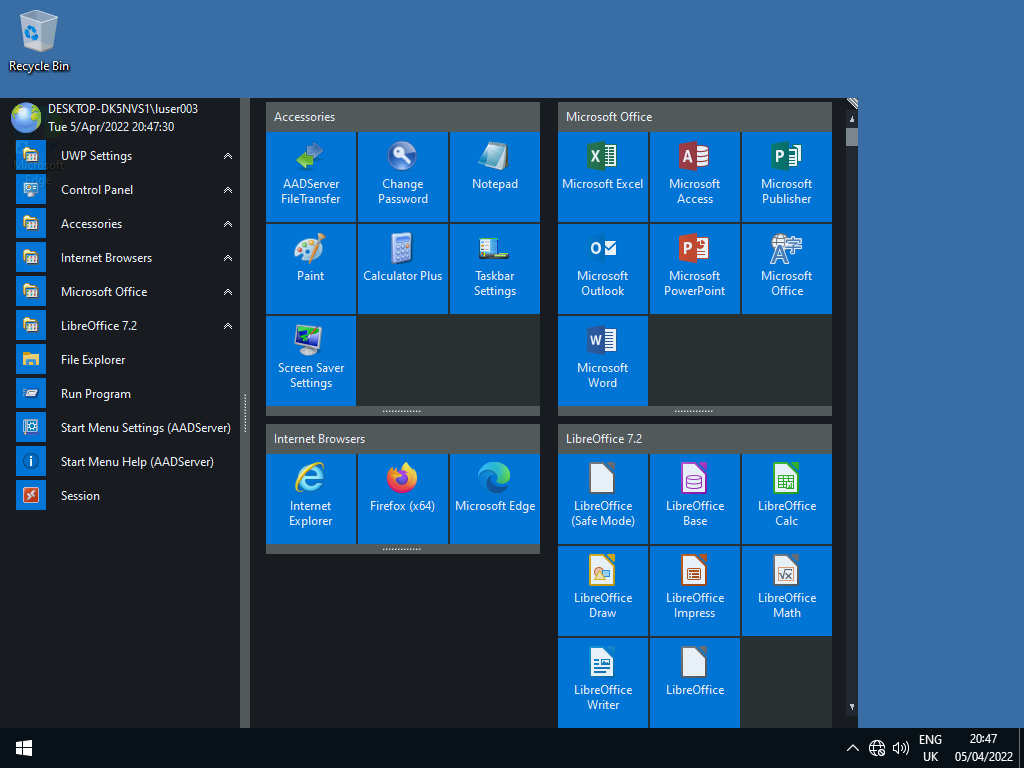Start Microsoft Edge browser

(494, 498)
